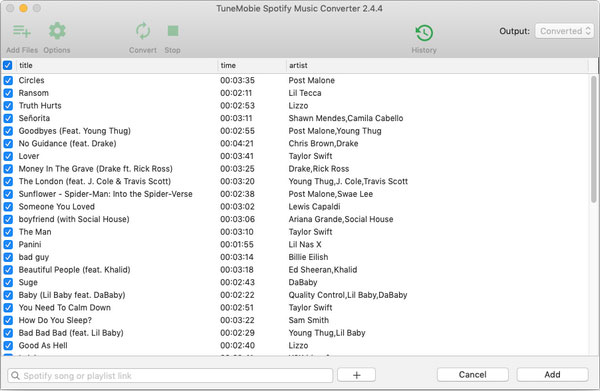The image size is (600, 391).
Task: Sort by the artist column header
Action: [x=437, y=65]
